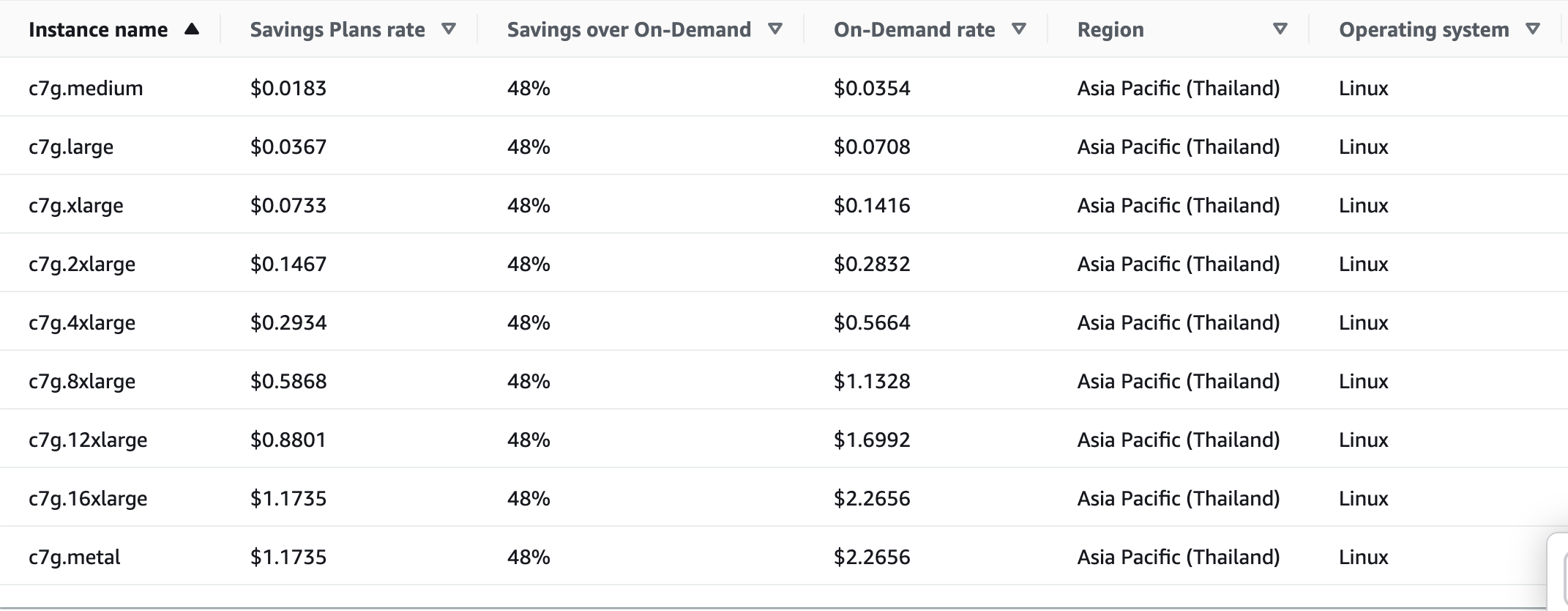Click Linux in the c7g.16xlarge row
The image size is (1568, 611).
pyautogui.click(x=1364, y=498)
